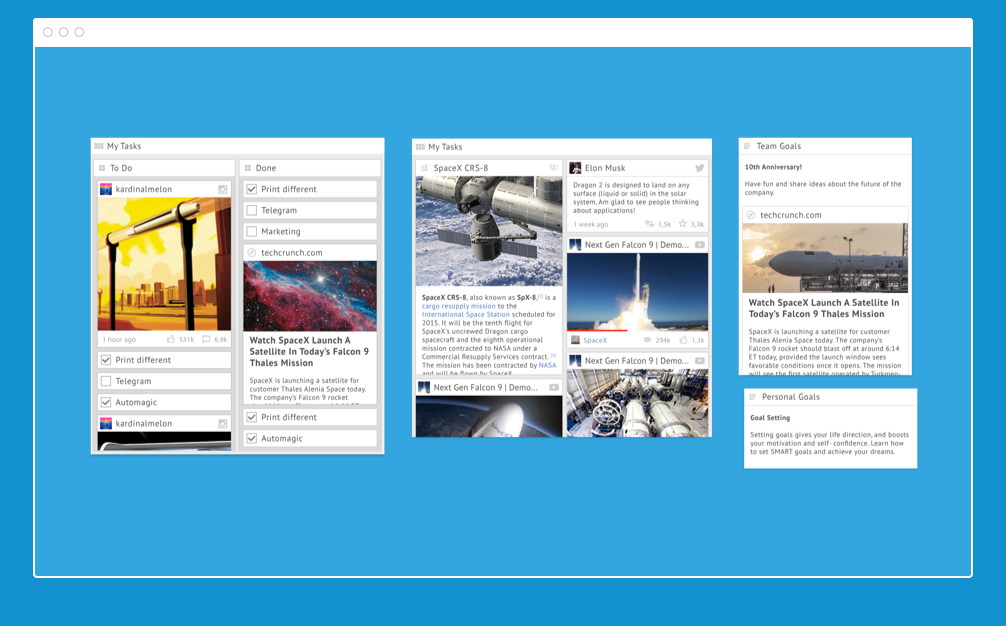Open the rocket on transporter image in Team Goals
Screen dimensions: 1006x626
coord(825,258)
